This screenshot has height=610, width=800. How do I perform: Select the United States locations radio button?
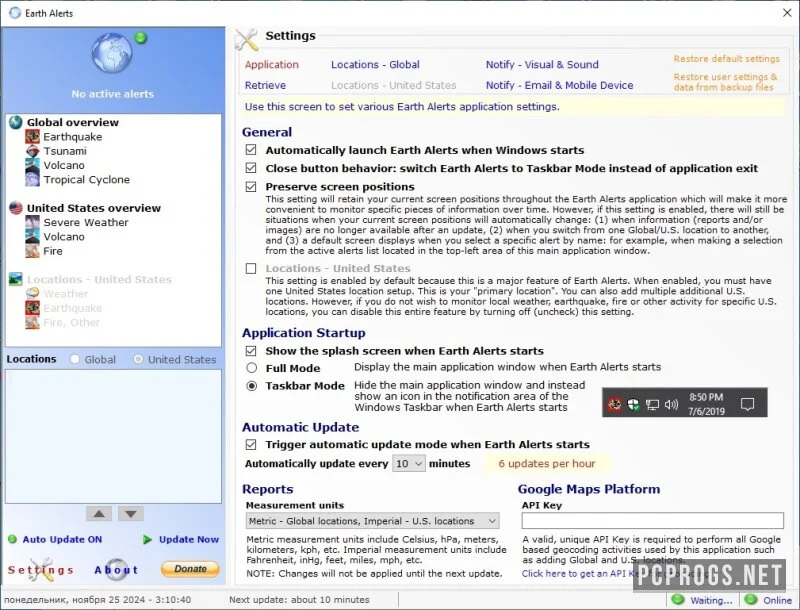pos(138,359)
